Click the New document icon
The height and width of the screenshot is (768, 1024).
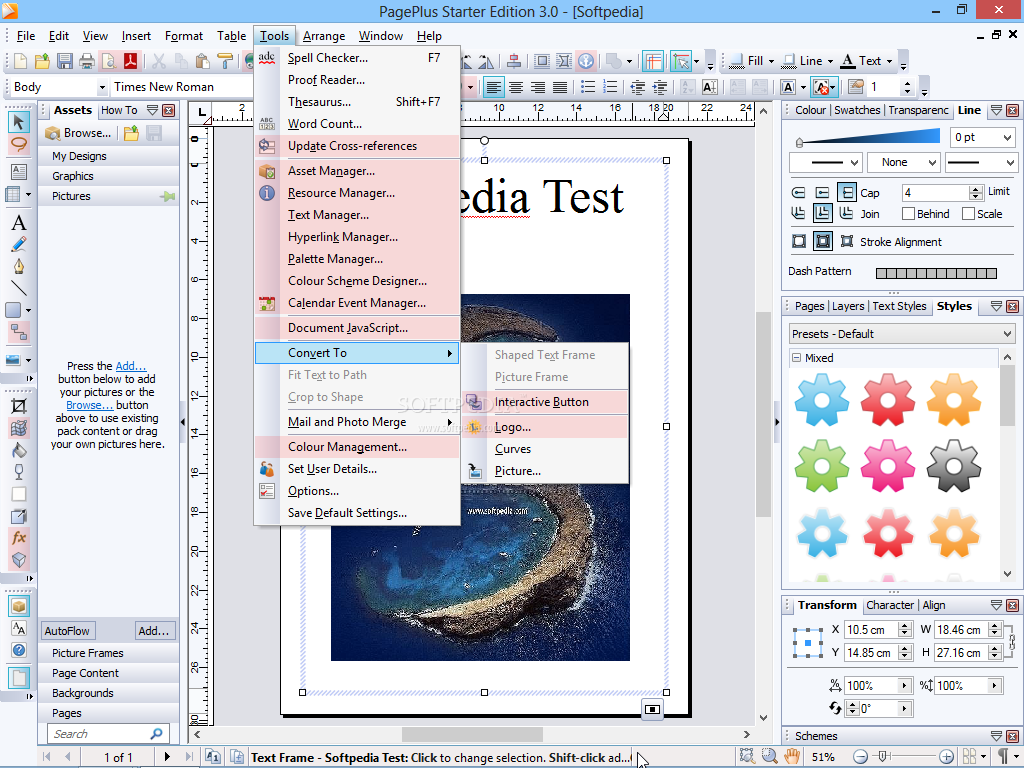[20, 61]
